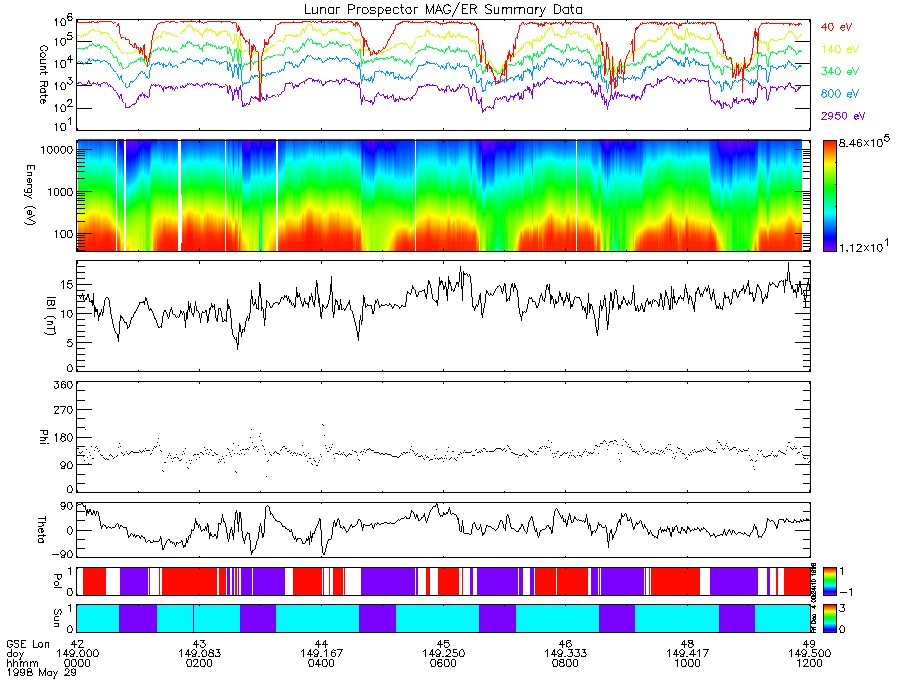
Task: Click the "Count Rate" axis label
Action: coord(43,75)
